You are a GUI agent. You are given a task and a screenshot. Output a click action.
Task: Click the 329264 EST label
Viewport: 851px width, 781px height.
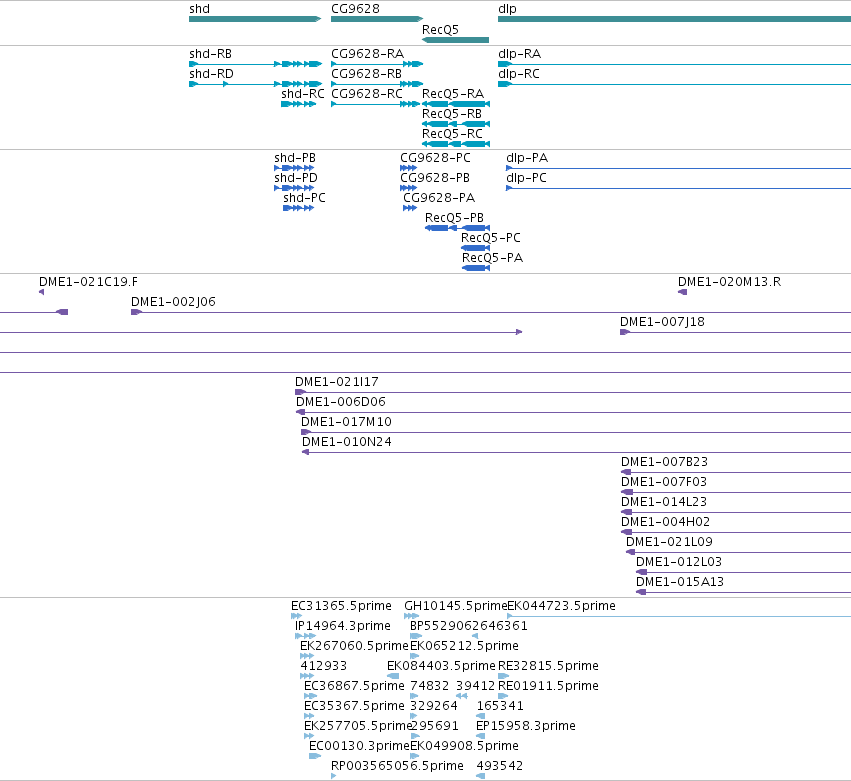point(434,707)
